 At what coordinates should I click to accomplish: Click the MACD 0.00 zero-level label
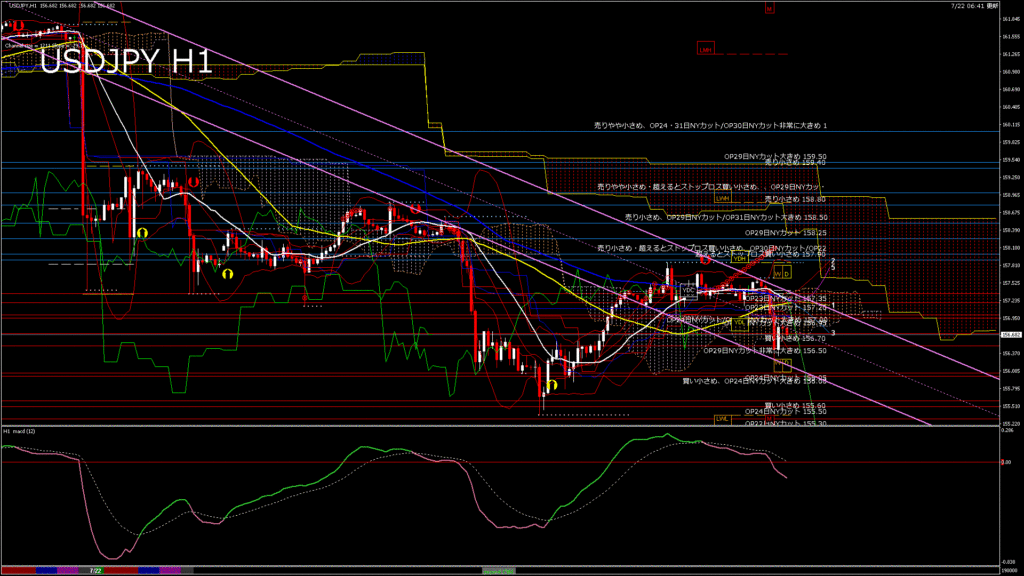click(x=1008, y=462)
